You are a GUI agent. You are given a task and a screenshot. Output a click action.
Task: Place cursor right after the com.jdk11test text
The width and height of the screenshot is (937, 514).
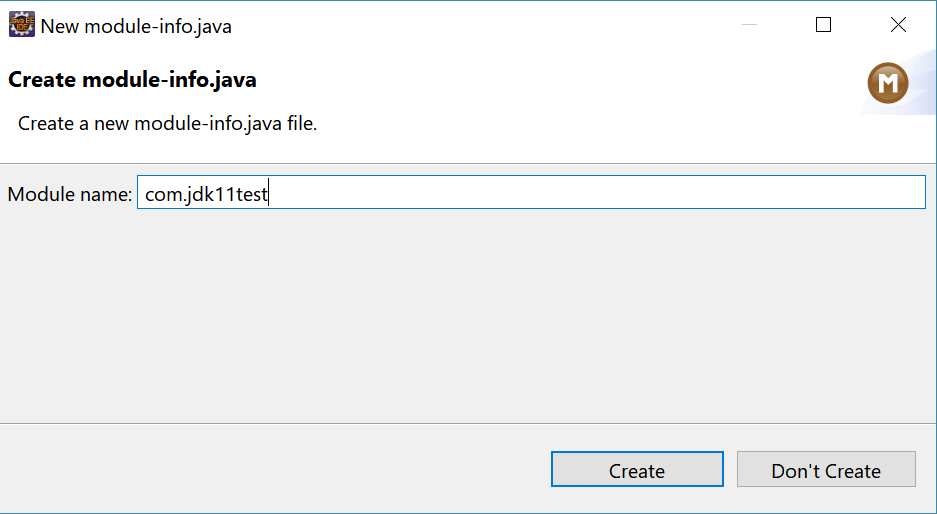pyautogui.click(x=269, y=194)
